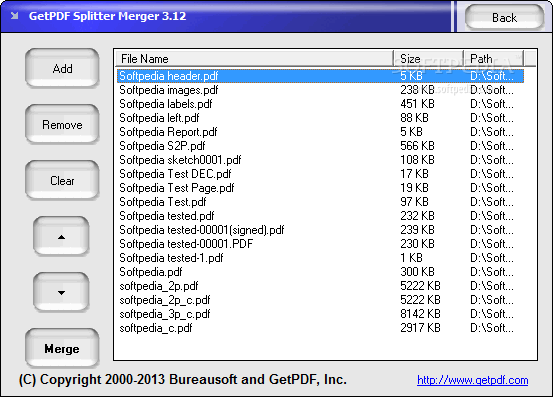This screenshot has height=397, width=553.
Task: Click the 566 KB size cell
Action: (417, 146)
